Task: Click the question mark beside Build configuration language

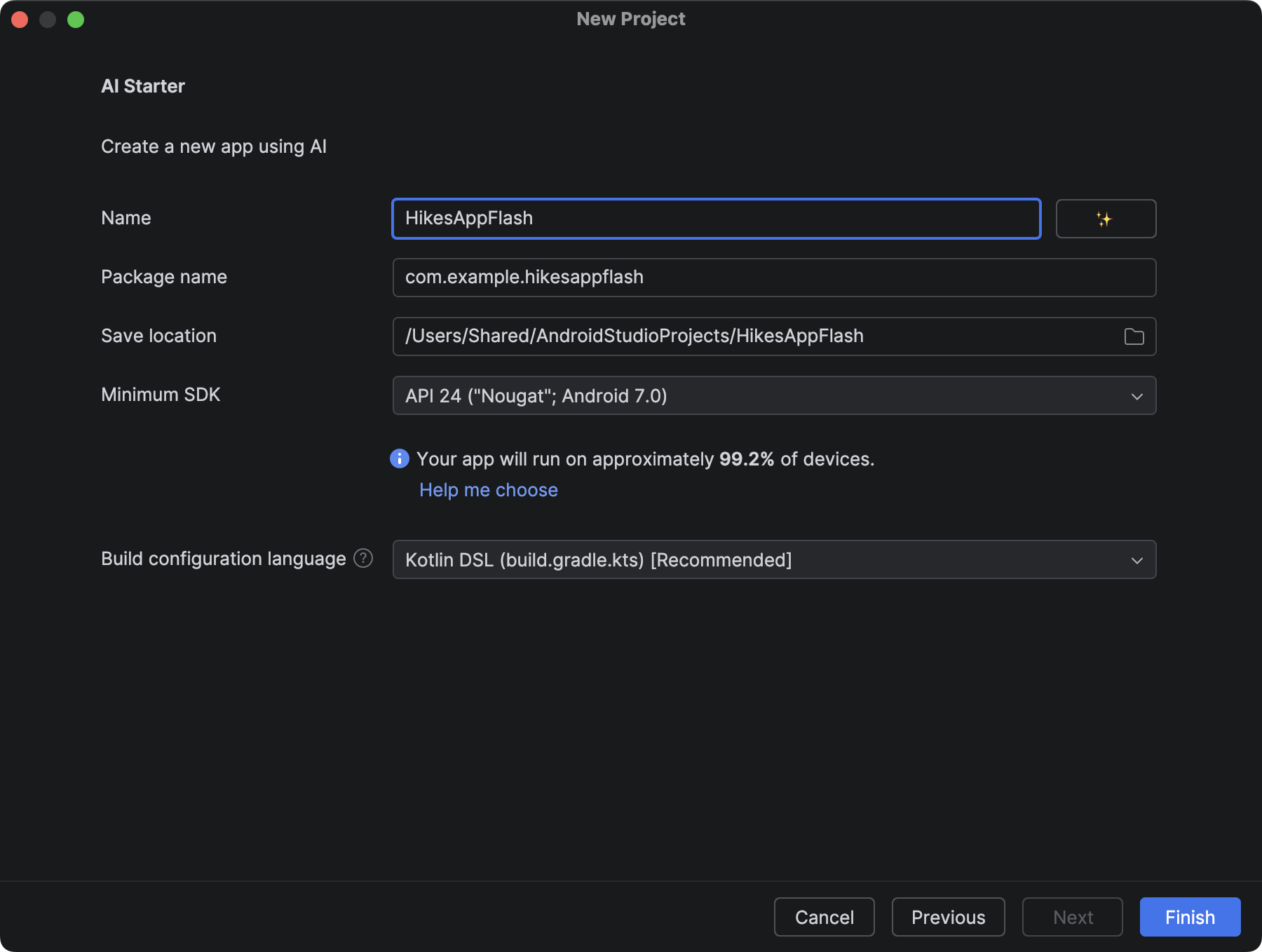Action: pos(363,559)
